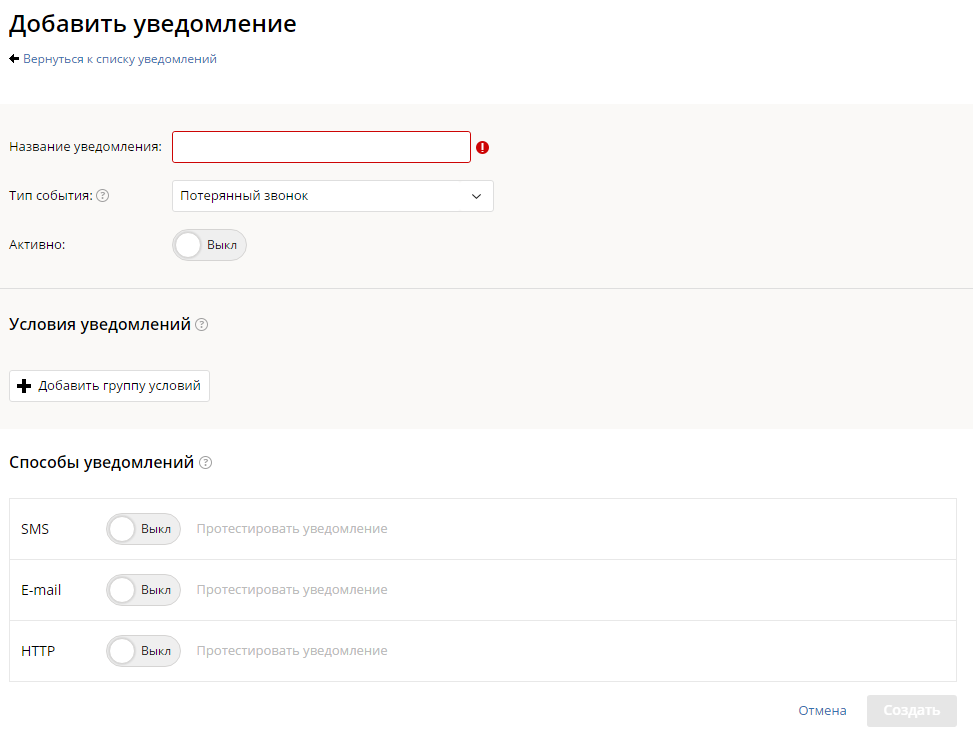Screen dimensions: 973x740
Task: Click the red error icon beside name field
Action: [x=483, y=147]
